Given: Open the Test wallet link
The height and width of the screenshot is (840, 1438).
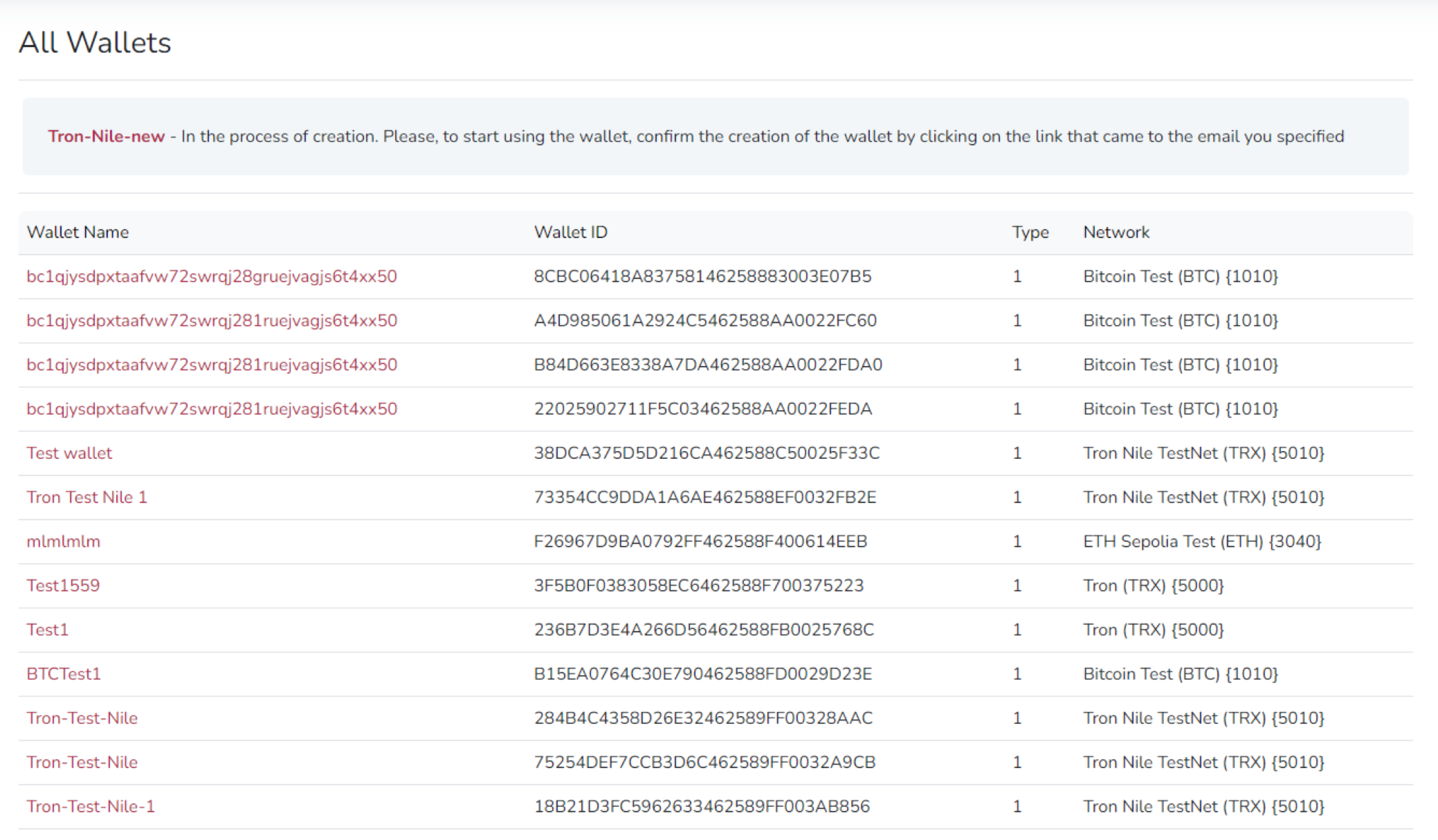Looking at the screenshot, I should 69,453.
